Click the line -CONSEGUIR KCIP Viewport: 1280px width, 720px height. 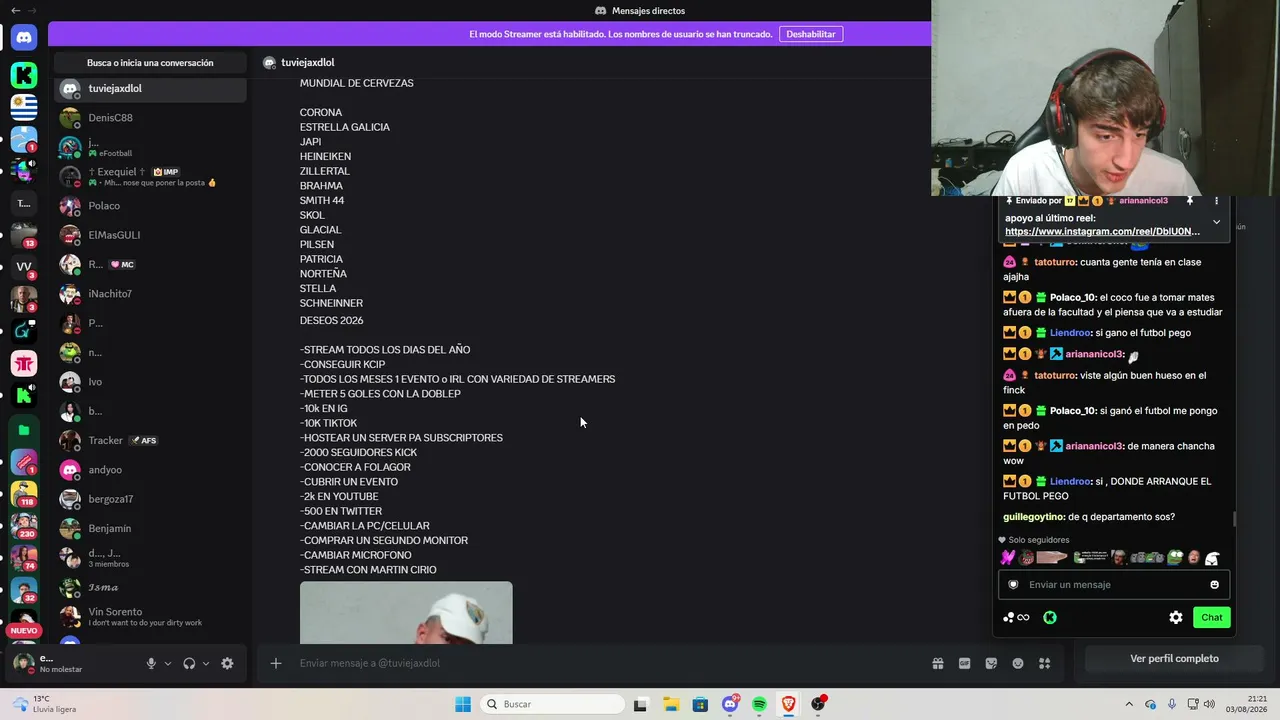(342, 365)
